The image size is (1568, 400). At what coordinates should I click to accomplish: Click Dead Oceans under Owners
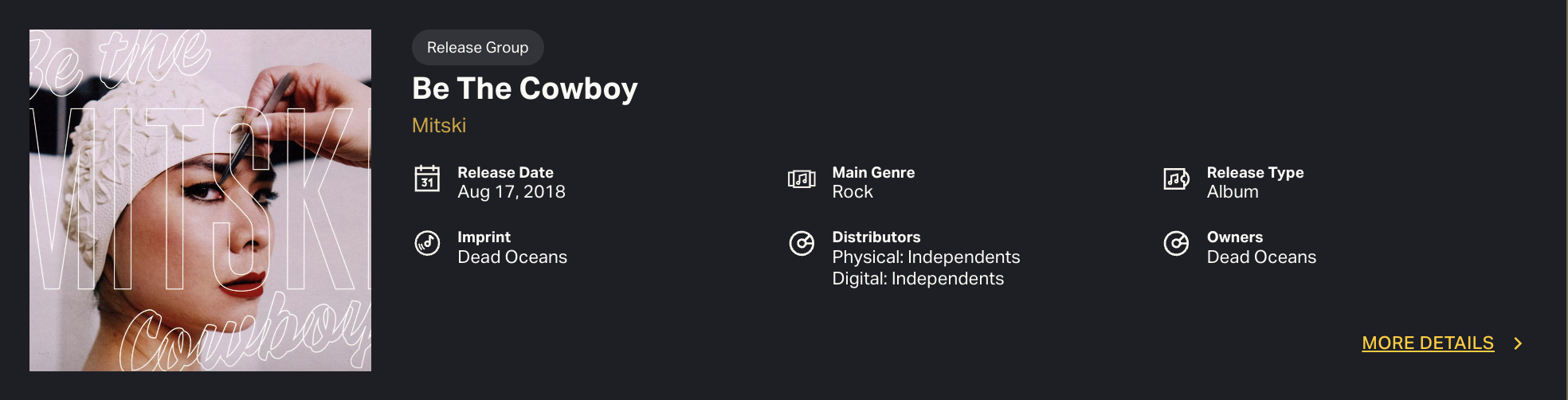click(x=1261, y=257)
